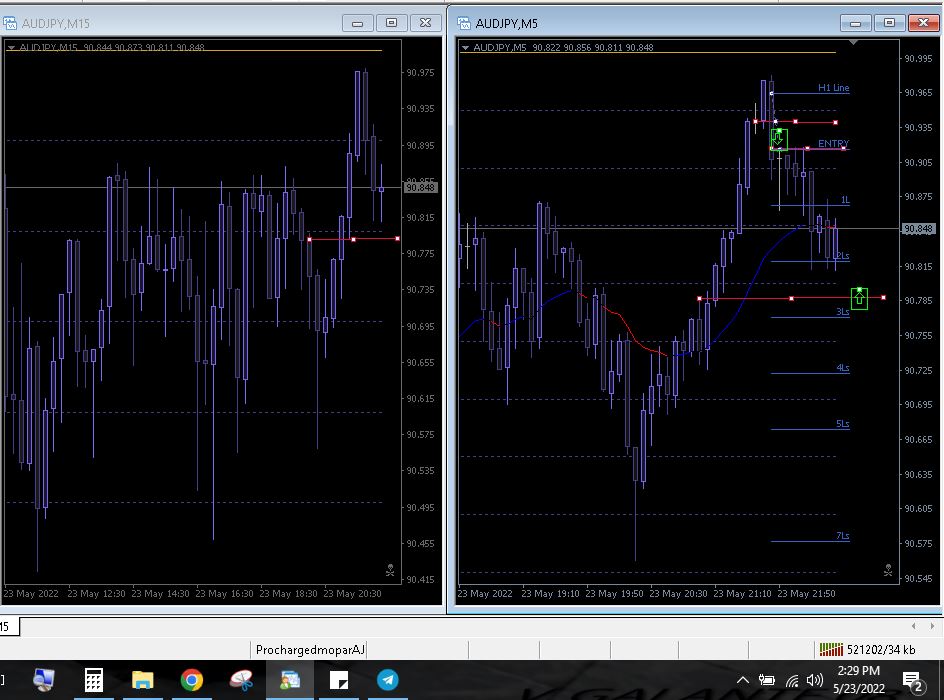This screenshot has width=944, height=700.
Task: Click the AUDJPY,M5 window title chart icon
Action: pos(464,23)
